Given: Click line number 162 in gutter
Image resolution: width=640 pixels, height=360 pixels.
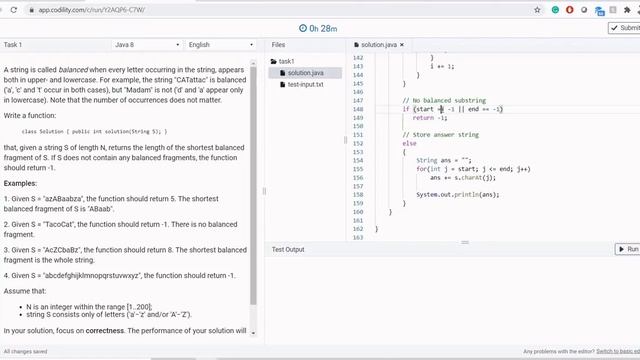Looking at the screenshot, I should [358, 229].
